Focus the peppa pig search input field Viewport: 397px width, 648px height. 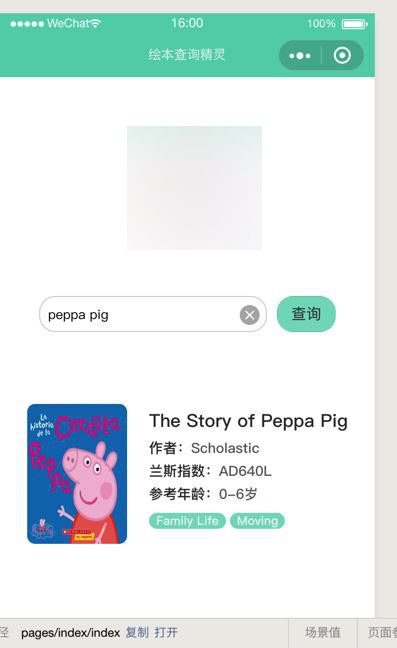143,314
